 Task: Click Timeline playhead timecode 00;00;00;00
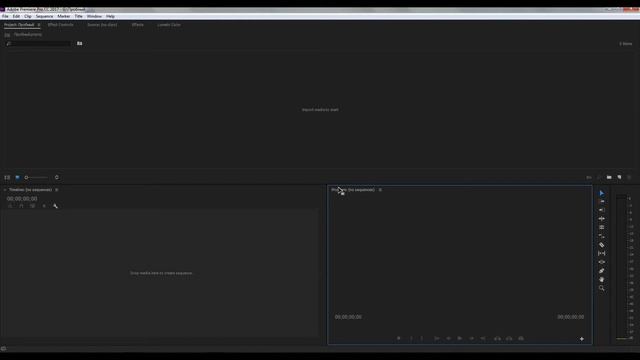point(22,199)
